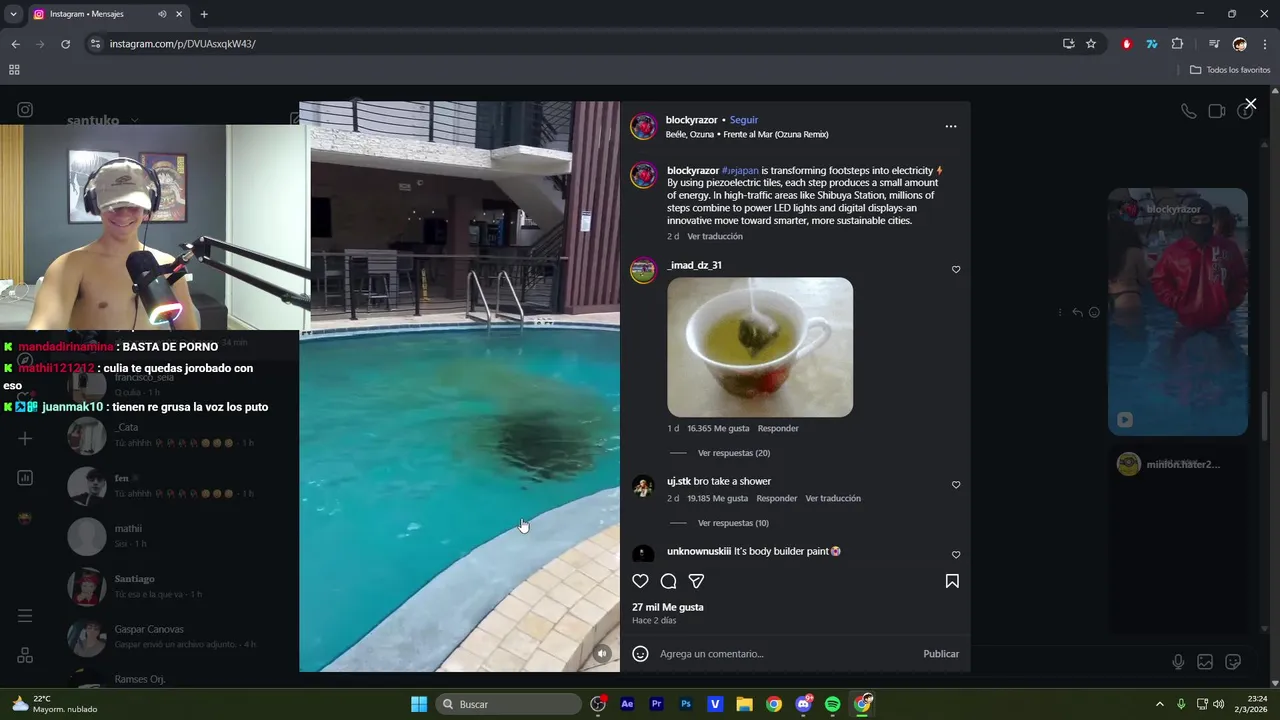Open the 7TV extension icon
The width and height of the screenshot is (1280, 720).
coord(1152,44)
